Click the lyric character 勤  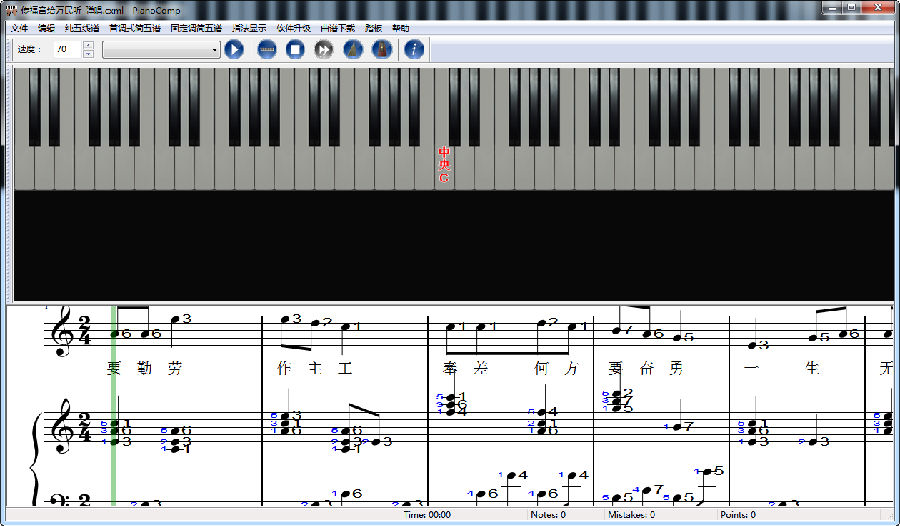(x=145, y=368)
